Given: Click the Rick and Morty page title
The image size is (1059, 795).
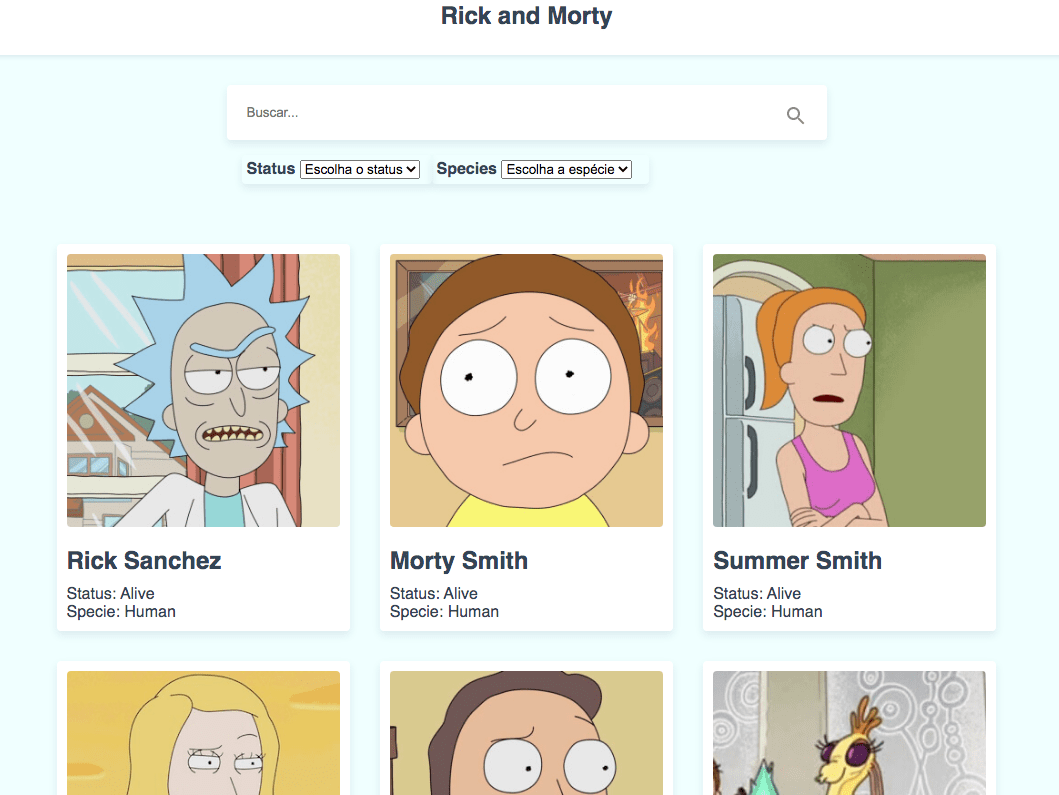Looking at the screenshot, I should [x=526, y=16].
